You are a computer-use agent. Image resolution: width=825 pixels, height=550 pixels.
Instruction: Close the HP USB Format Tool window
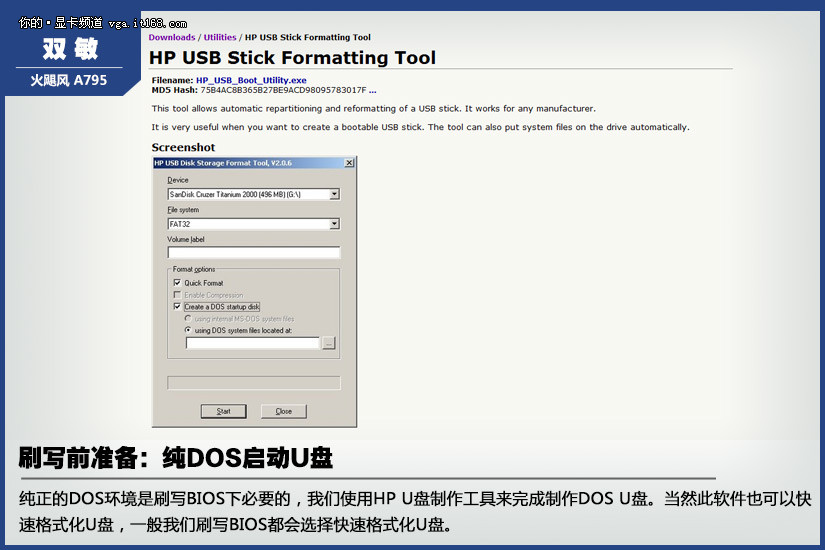[x=348, y=163]
